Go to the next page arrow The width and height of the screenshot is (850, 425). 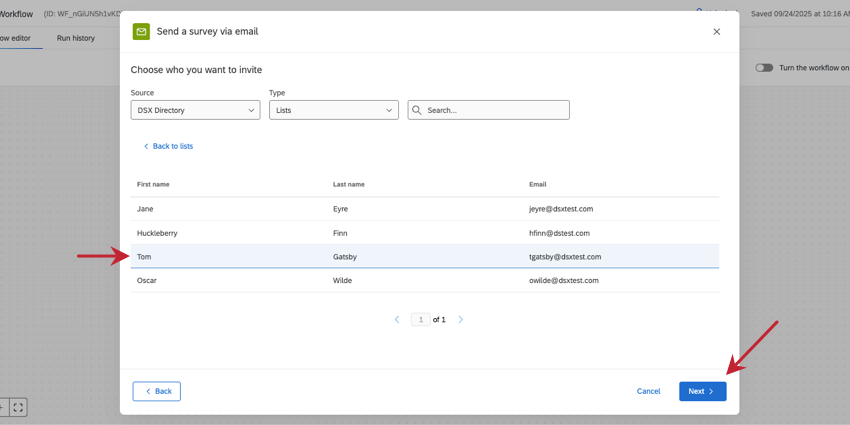[x=461, y=320]
